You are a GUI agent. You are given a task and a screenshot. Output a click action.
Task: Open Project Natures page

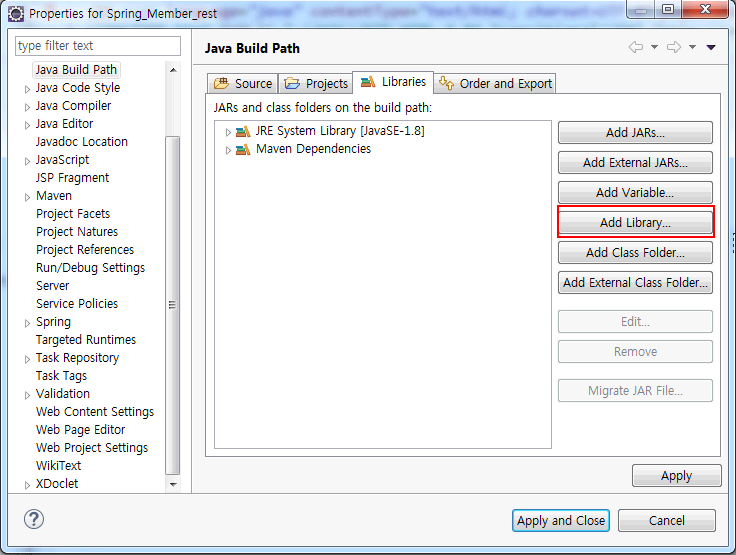(x=77, y=232)
